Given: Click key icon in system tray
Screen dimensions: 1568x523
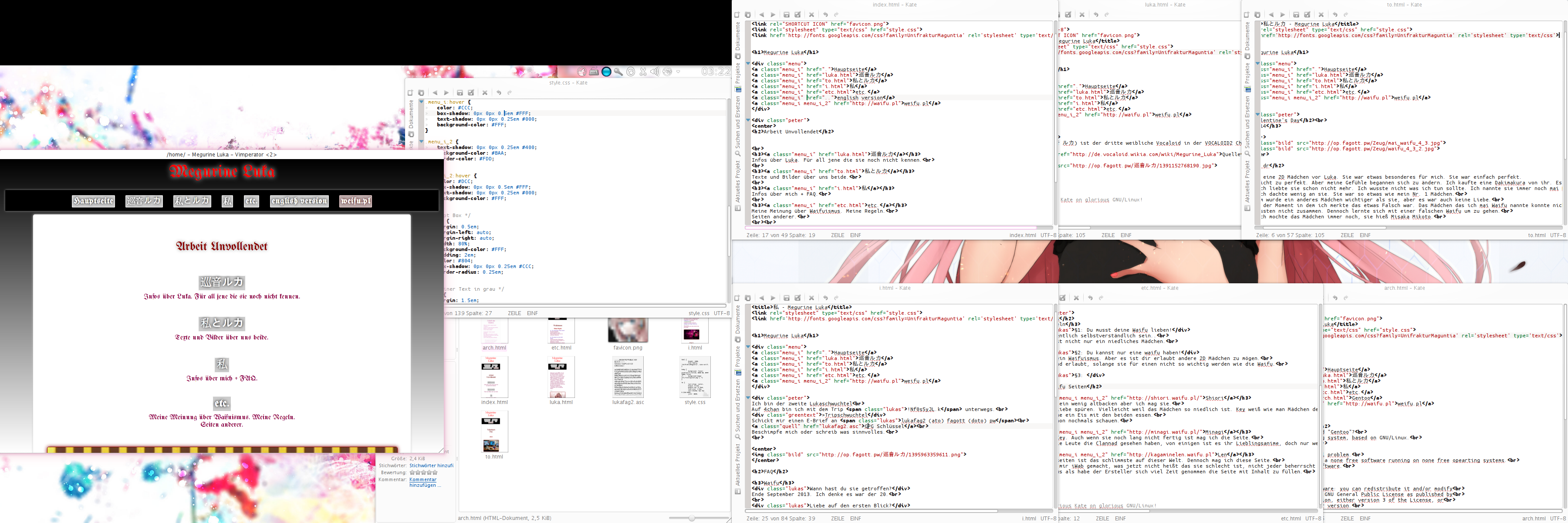Looking at the screenshot, I should 618,72.
